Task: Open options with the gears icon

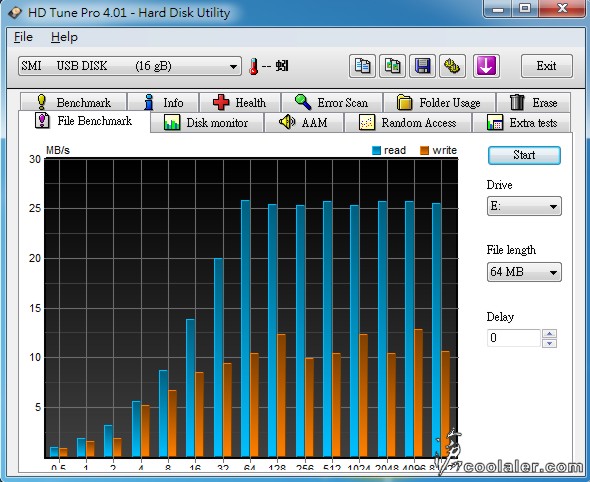Action: 452,66
